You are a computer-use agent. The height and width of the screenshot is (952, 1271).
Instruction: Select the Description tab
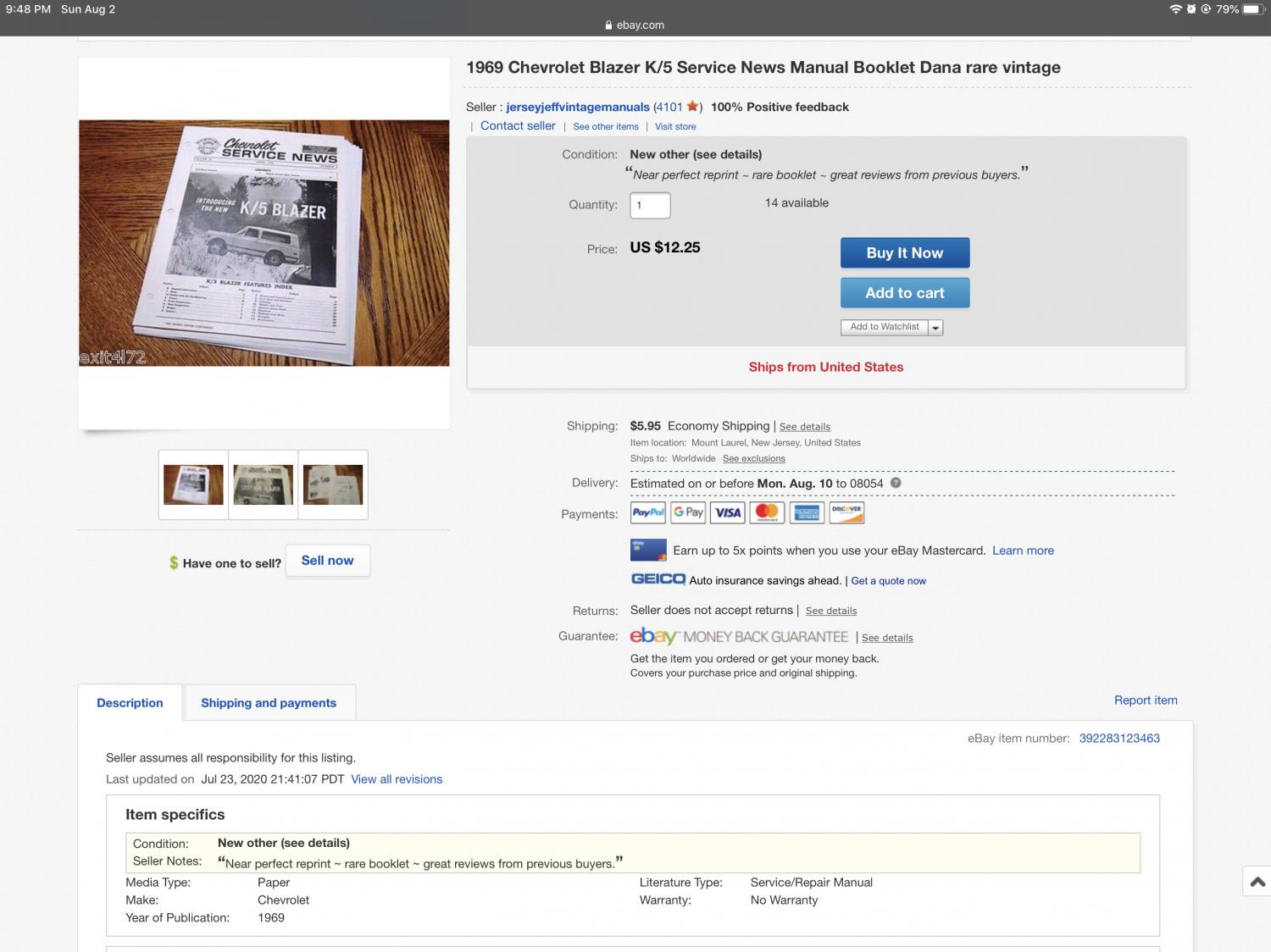click(x=130, y=703)
